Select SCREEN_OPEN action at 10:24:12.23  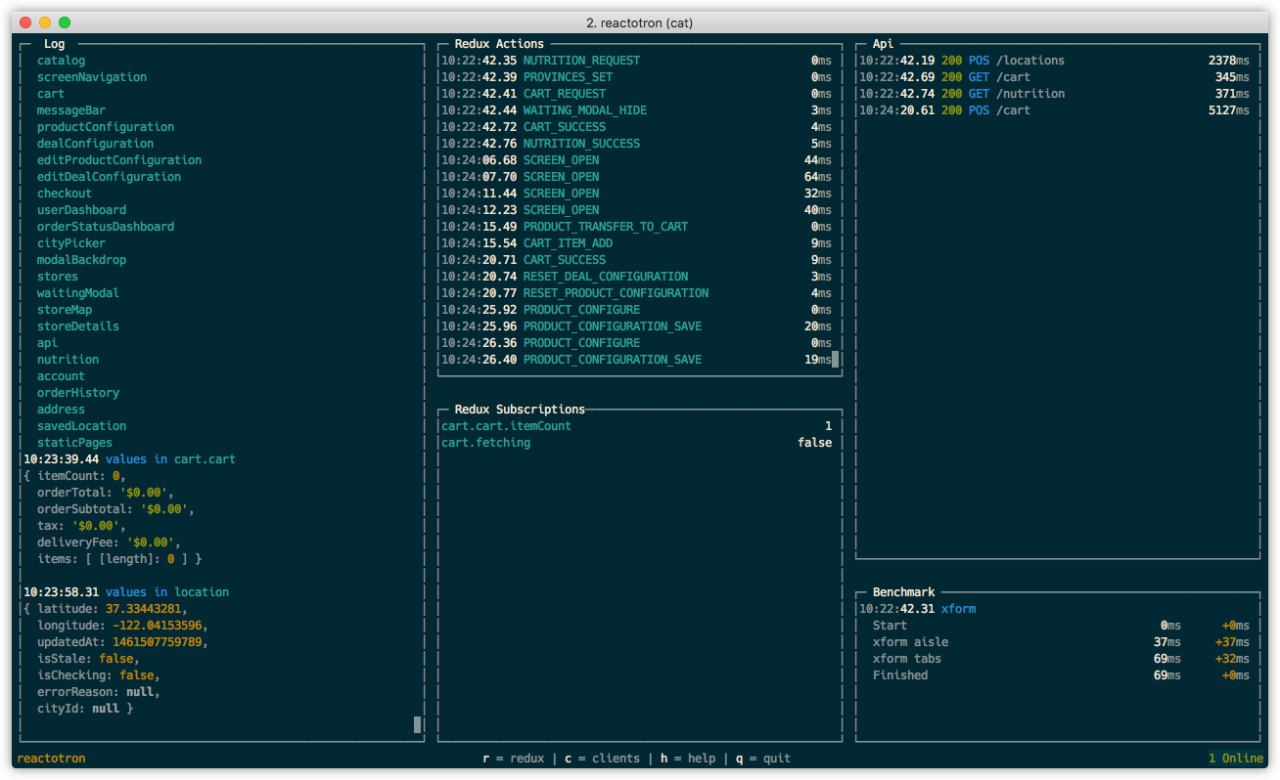coord(637,210)
